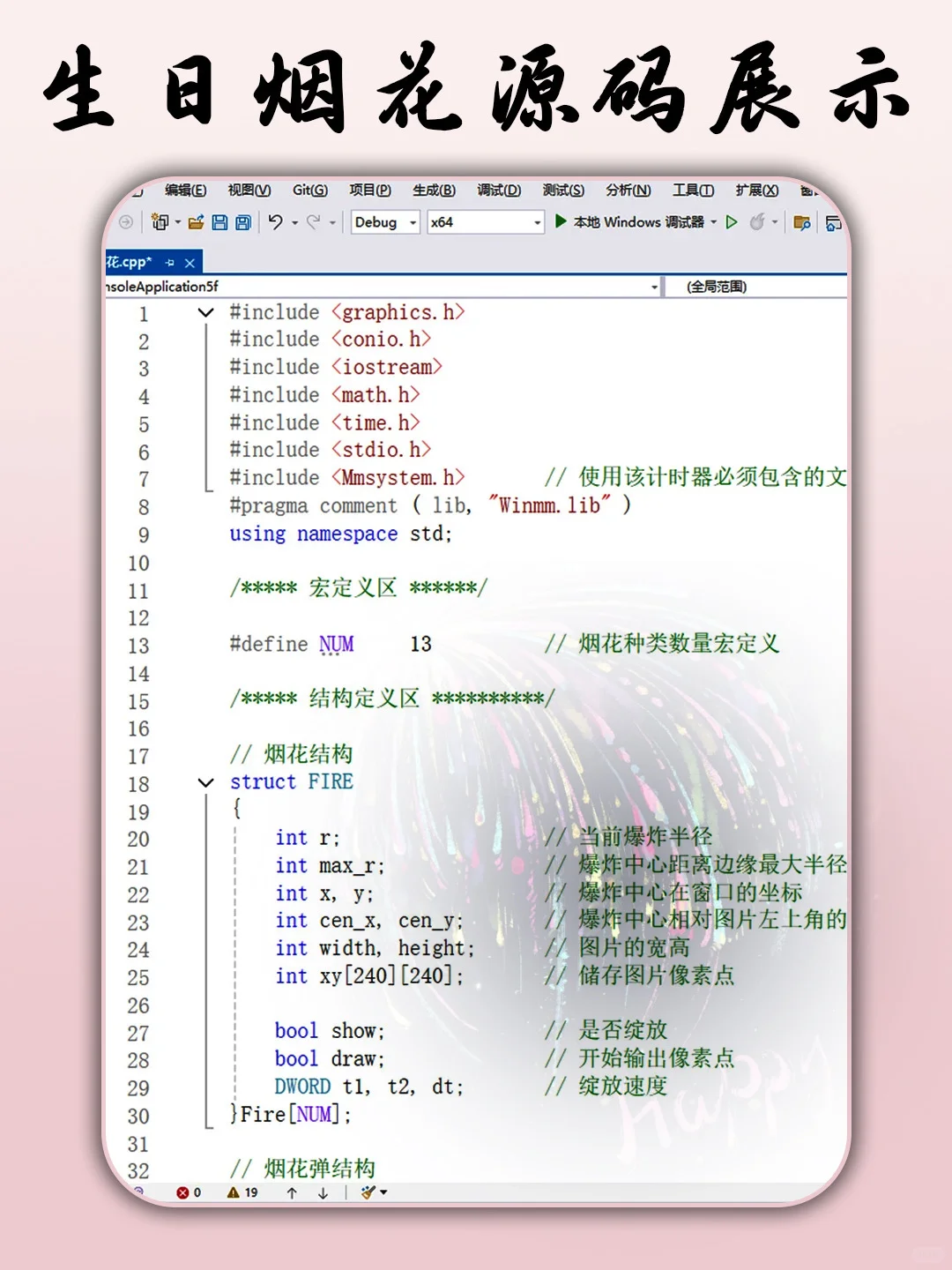Close the 花.cpp tab
Screen dimensions: 952x1270
pyautogui.click(x=190, y=263)
